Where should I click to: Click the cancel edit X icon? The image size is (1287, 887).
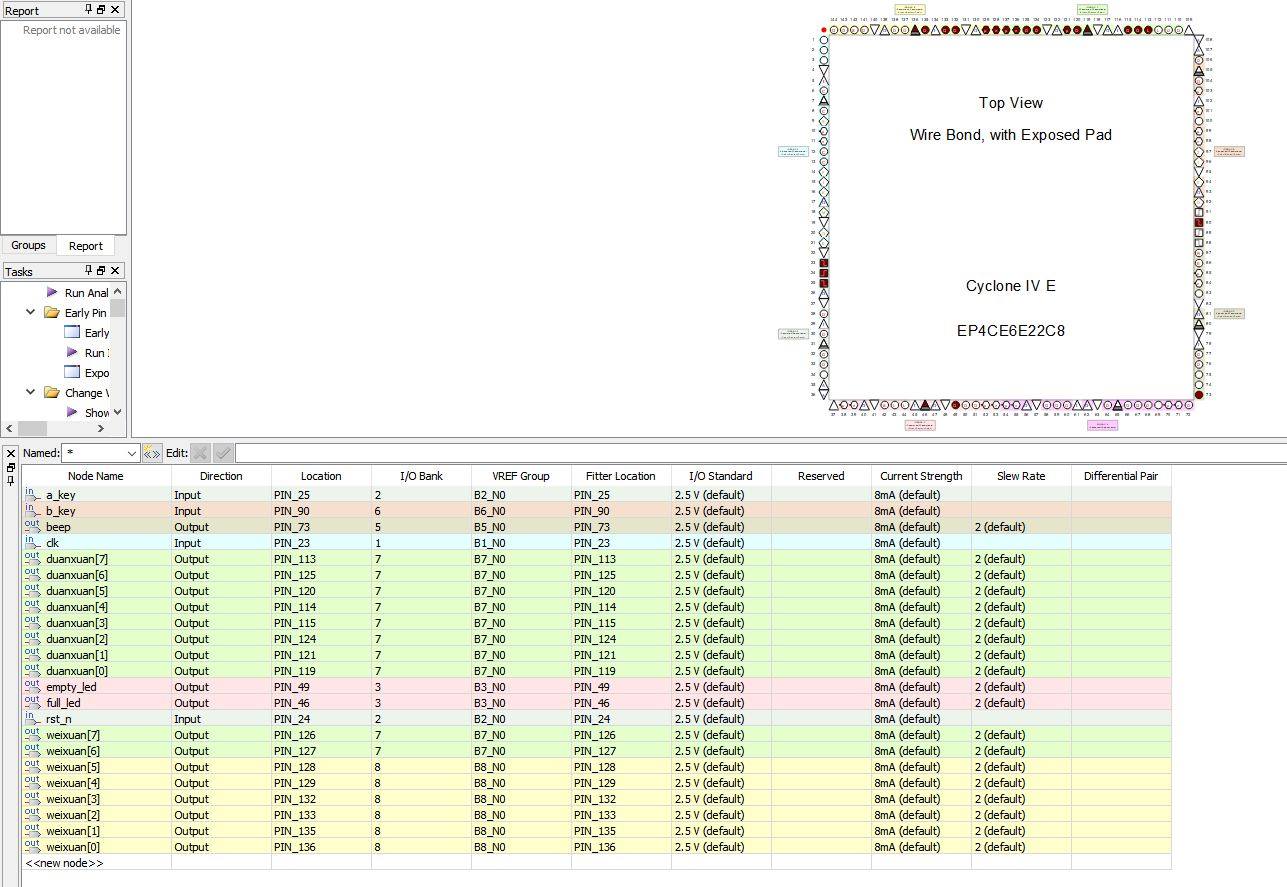coord(200,453)
